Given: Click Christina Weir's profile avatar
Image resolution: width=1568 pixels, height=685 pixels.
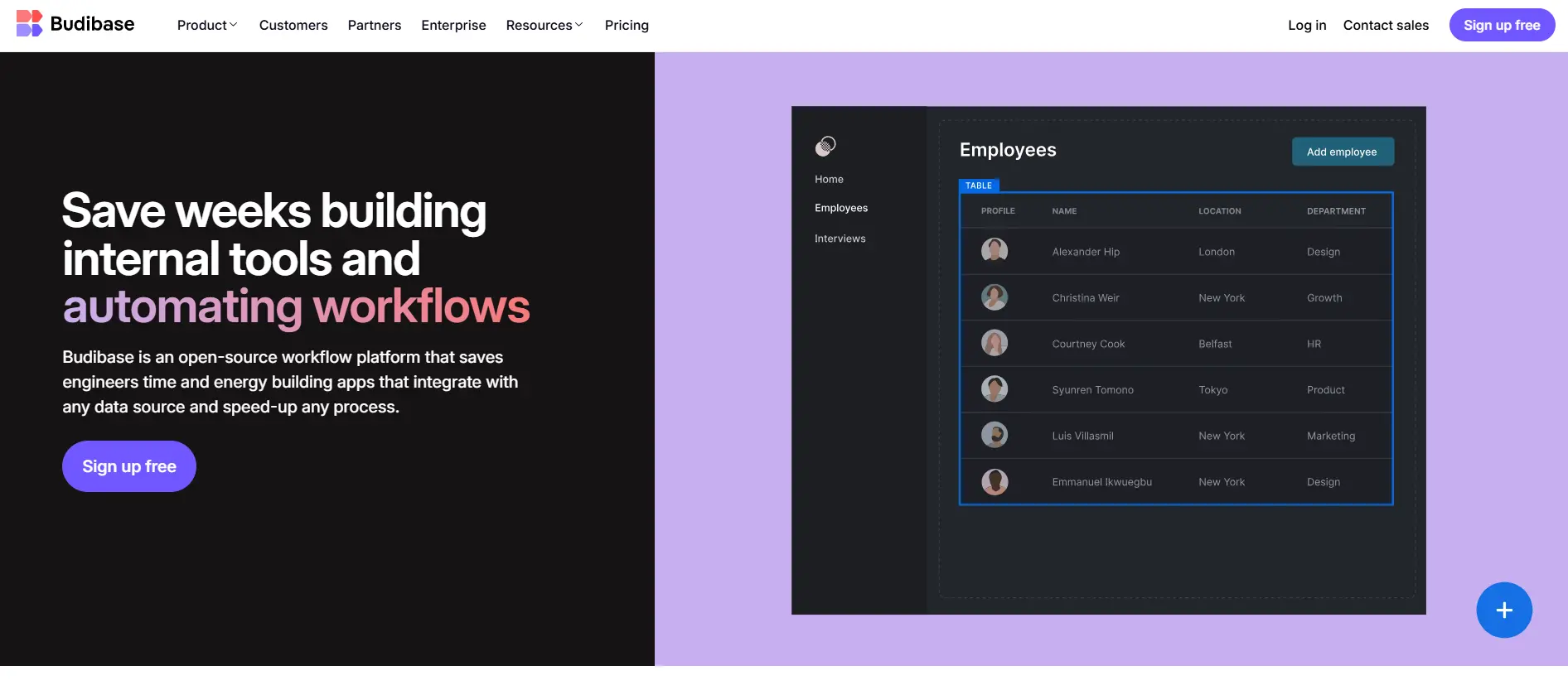Looking at the screenshot, I should 995,297.
